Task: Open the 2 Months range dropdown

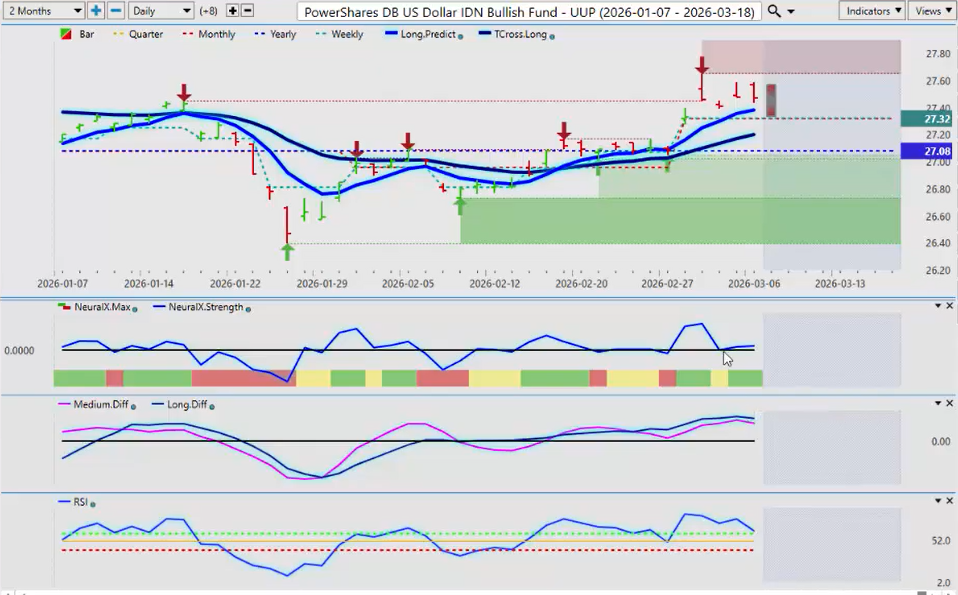Action: coord(44,11)
